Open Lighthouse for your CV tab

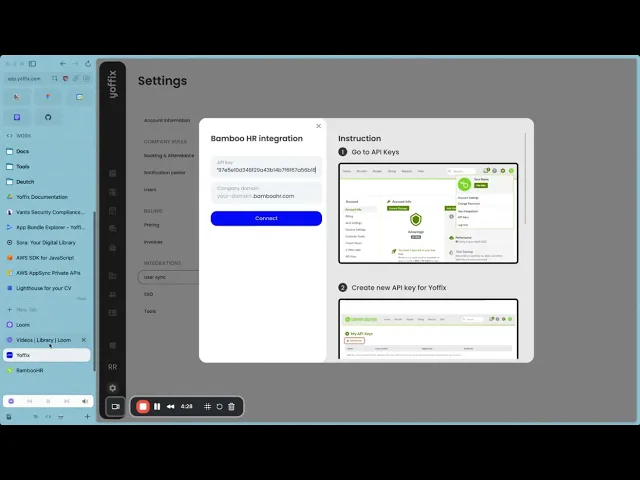pos(47,288)
